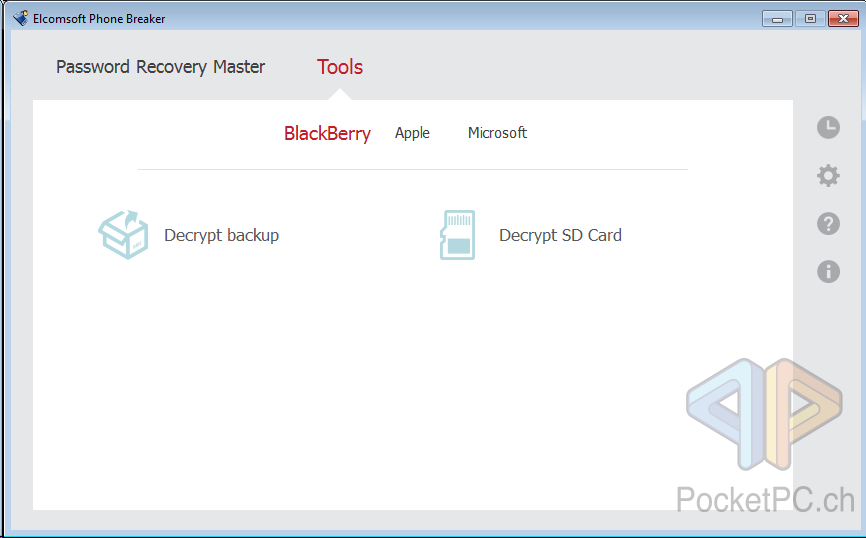The height and width of the screenshot is (538, 866).
Task: Open settings via the gear icon
Action: 828,176
